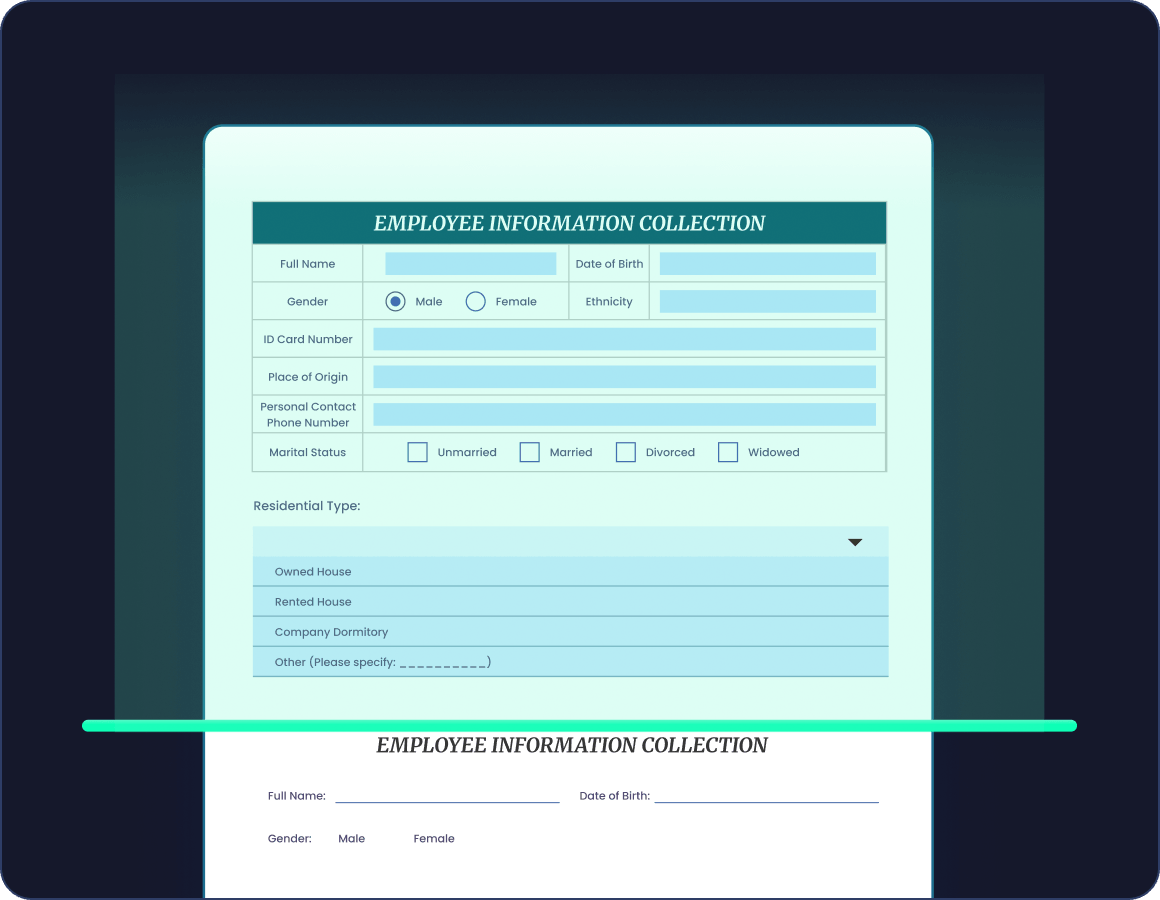Click Male text in lower document
The width and height of the screenshot is (1160, 900).
point(351,838)
